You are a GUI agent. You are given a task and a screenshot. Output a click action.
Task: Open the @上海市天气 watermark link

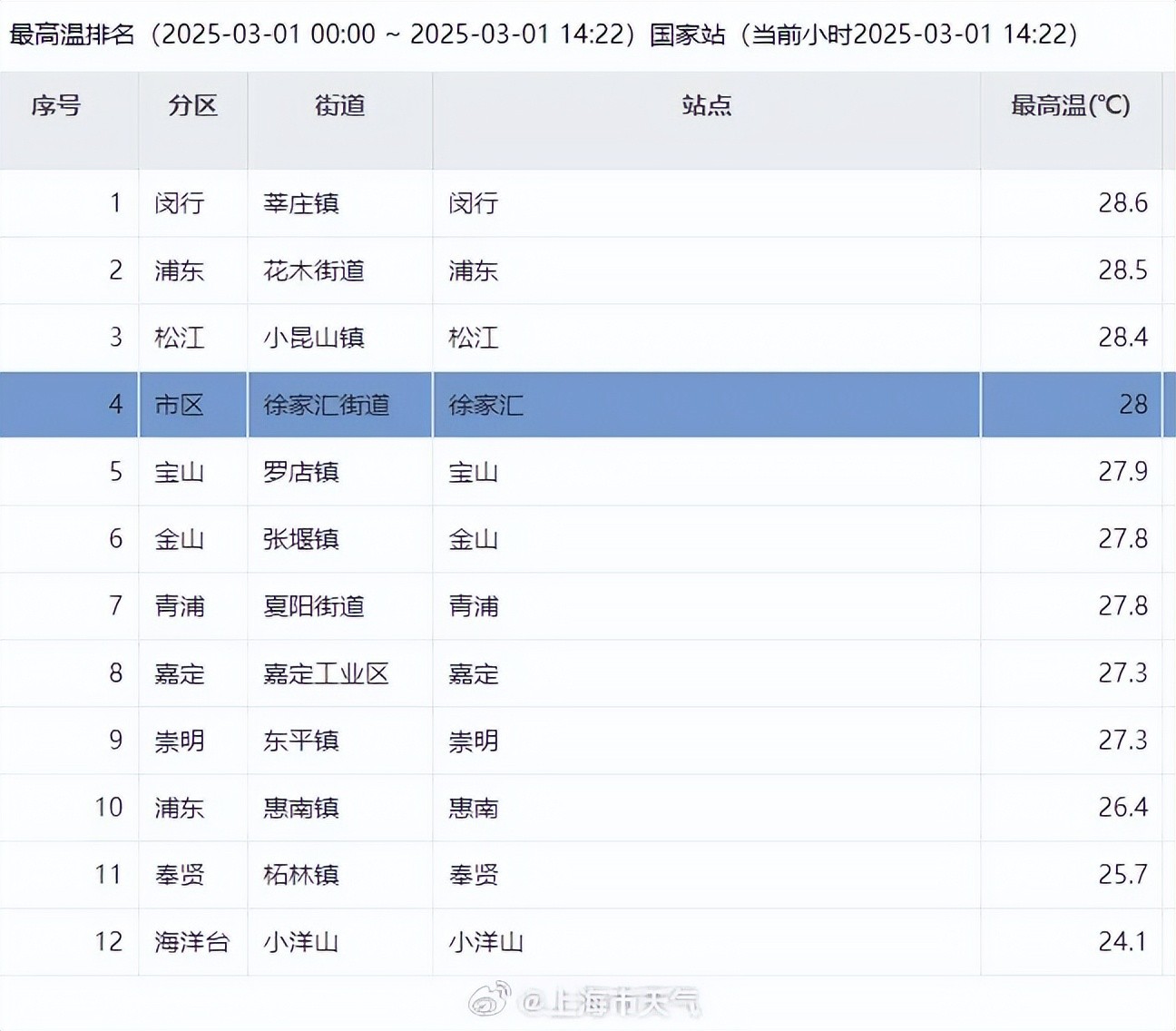[610, 1002]
